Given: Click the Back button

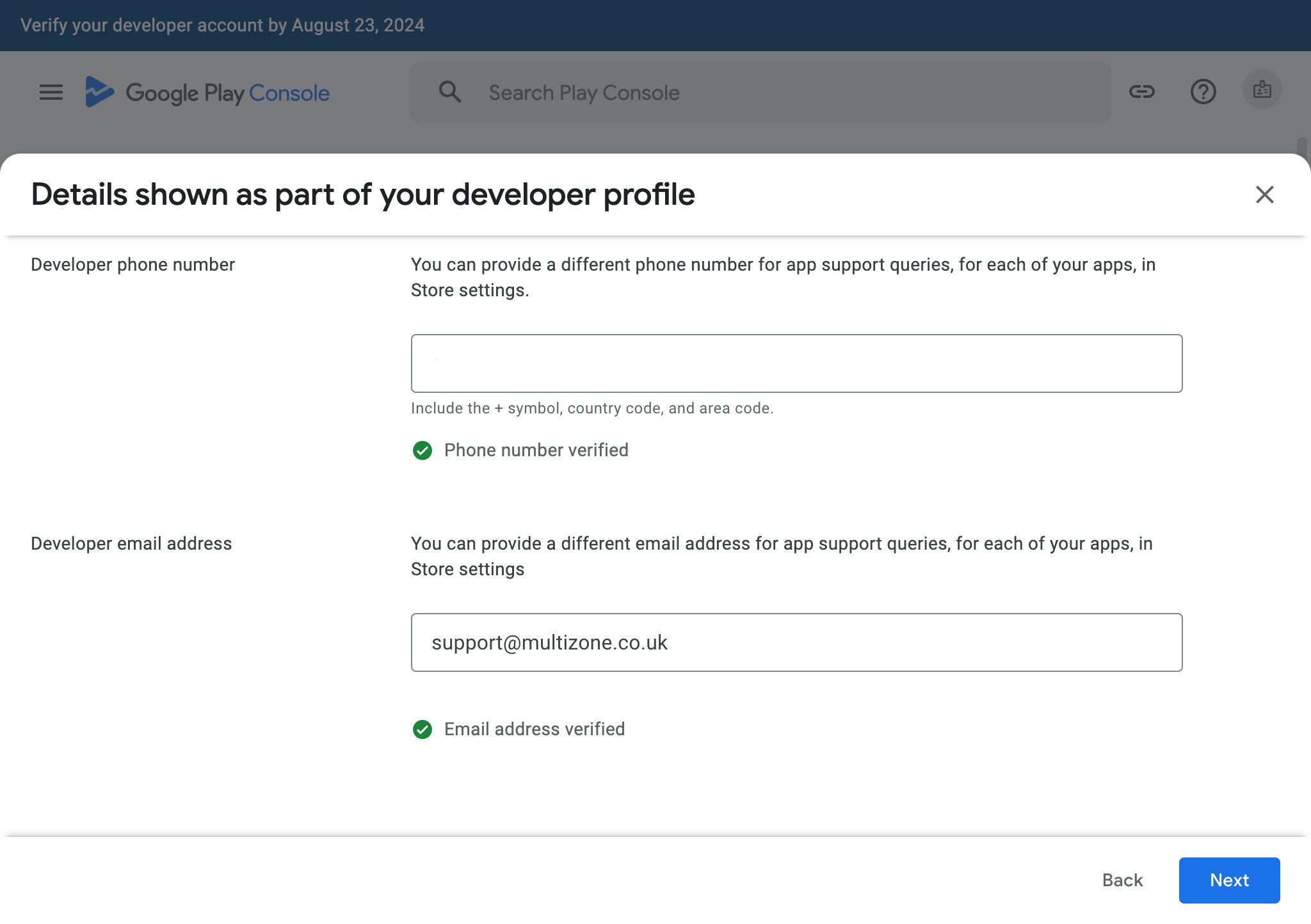Looking at the screenshot, I should pyautogui.click(x=1122, y=880).
